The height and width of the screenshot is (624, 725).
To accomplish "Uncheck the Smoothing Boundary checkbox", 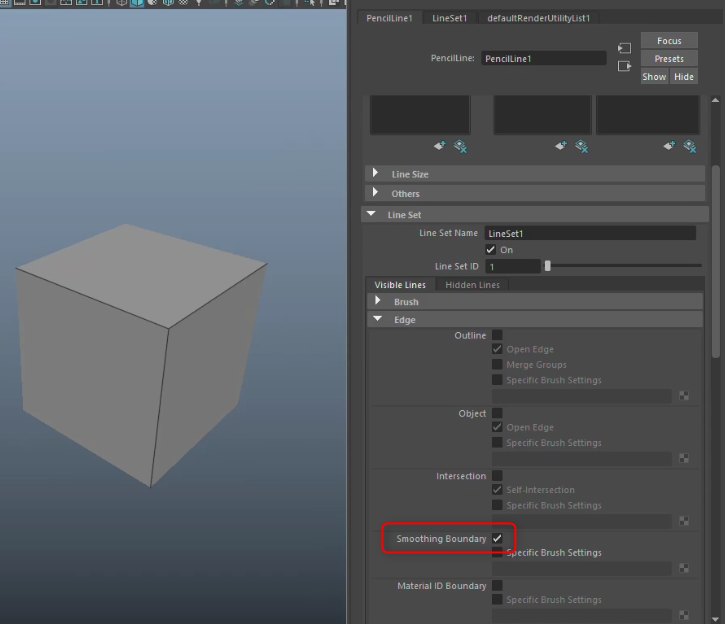I will (x=497, y=538).
